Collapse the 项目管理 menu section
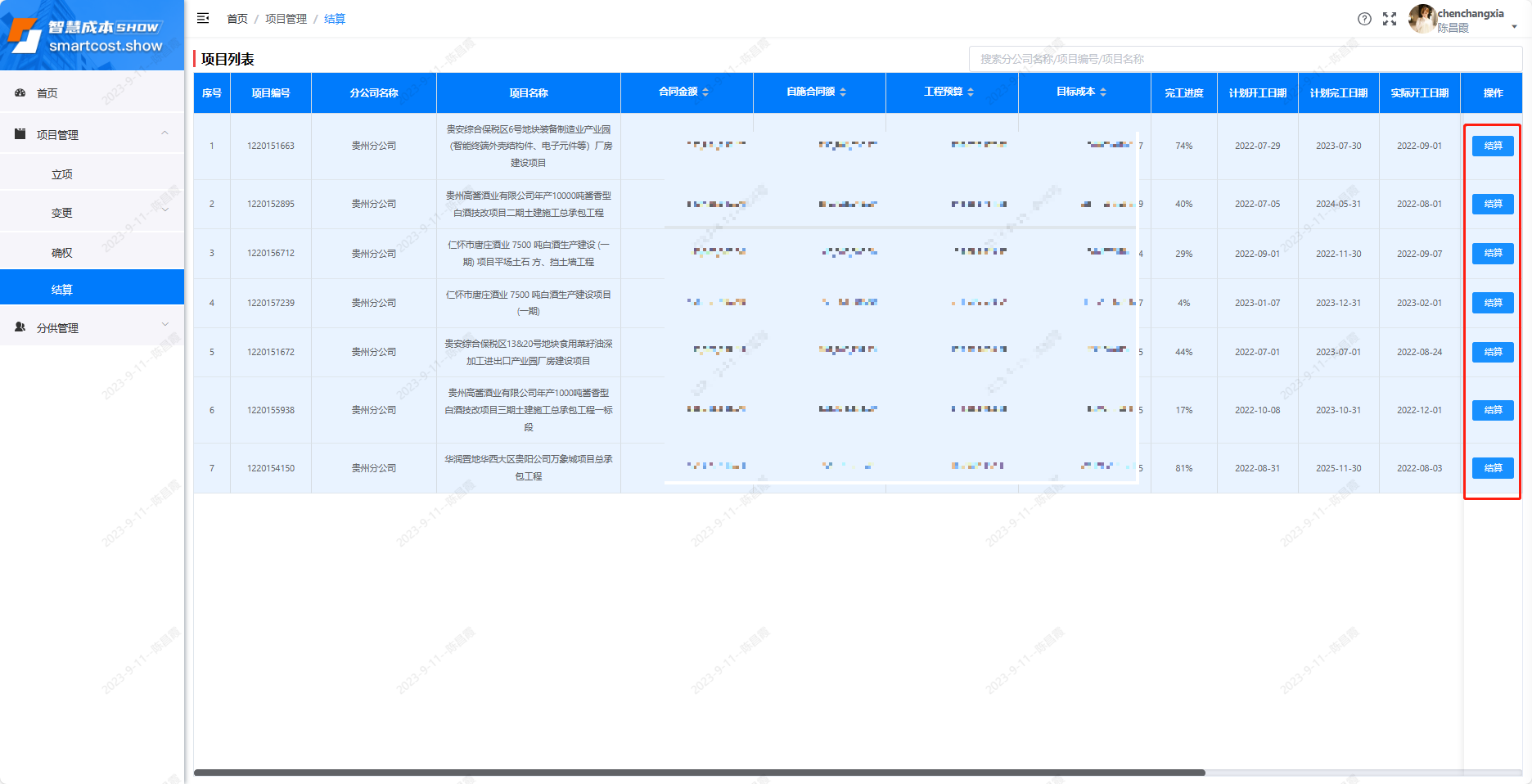 (164, 133)
